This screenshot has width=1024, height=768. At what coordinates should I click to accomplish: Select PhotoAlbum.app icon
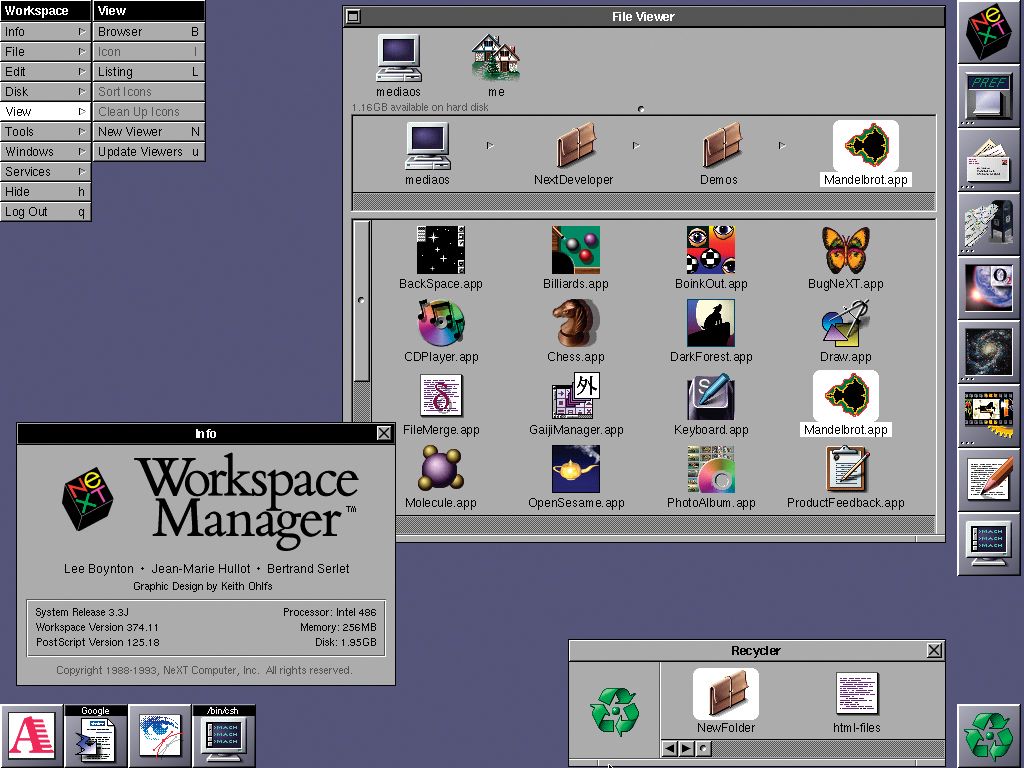click(711, 469)
